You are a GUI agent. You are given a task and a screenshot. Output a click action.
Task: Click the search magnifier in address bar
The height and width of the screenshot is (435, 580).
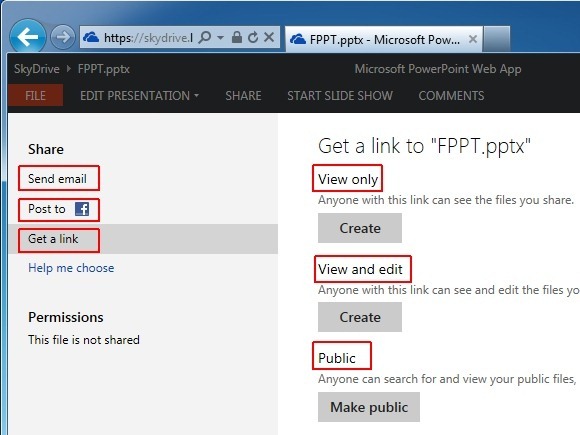(205, 37)
